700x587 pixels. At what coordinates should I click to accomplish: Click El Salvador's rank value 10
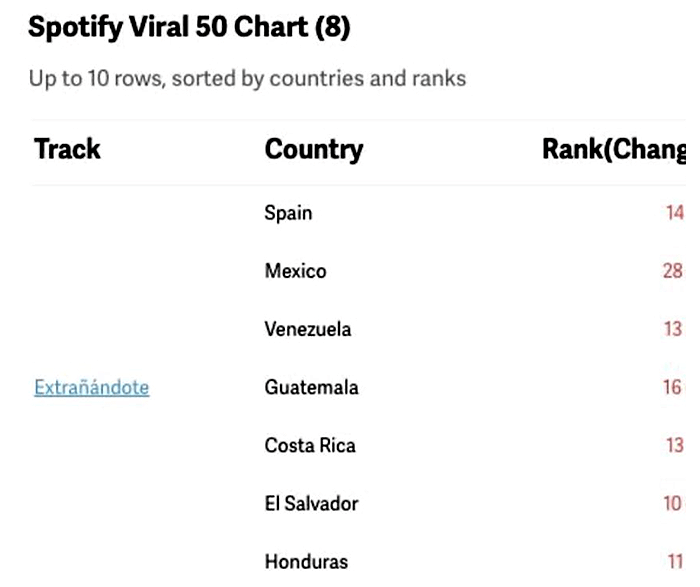(x=673, y=503)
